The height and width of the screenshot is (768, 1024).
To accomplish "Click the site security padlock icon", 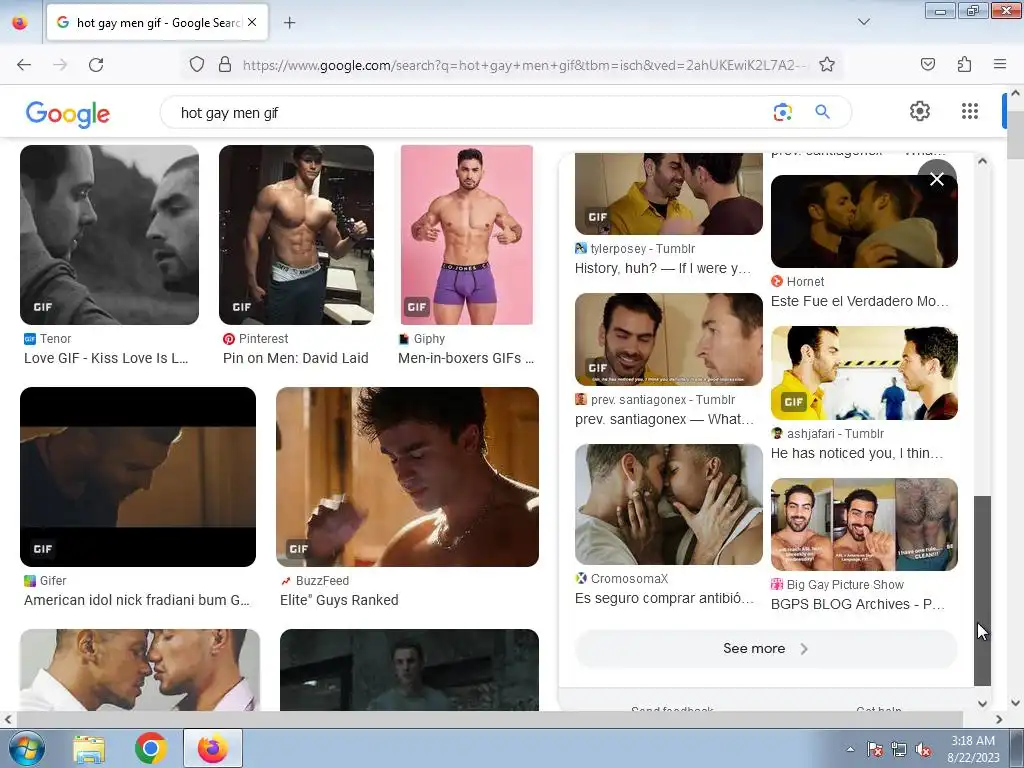I will 225,65.
